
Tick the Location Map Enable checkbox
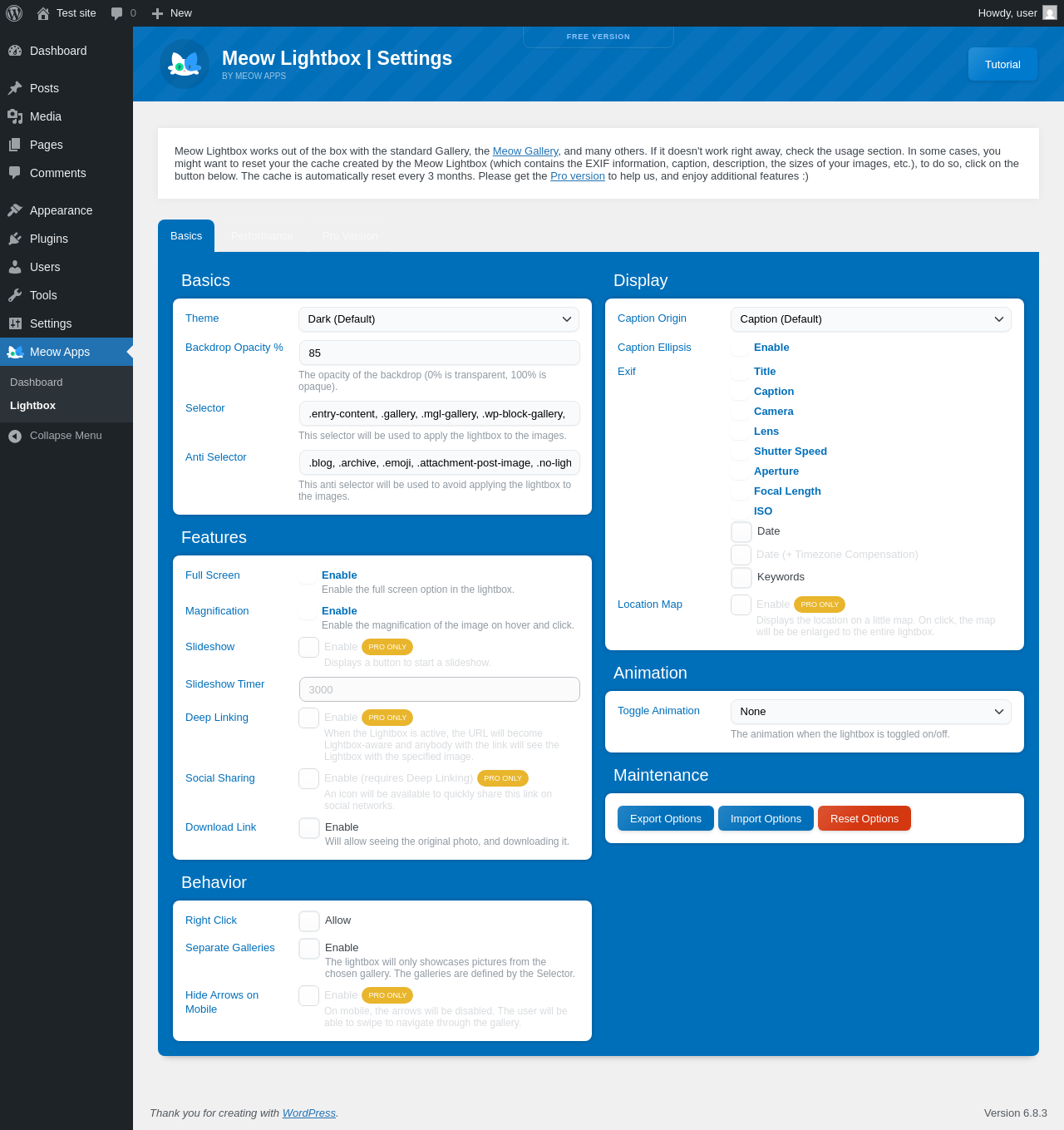(x=741, y=604)
